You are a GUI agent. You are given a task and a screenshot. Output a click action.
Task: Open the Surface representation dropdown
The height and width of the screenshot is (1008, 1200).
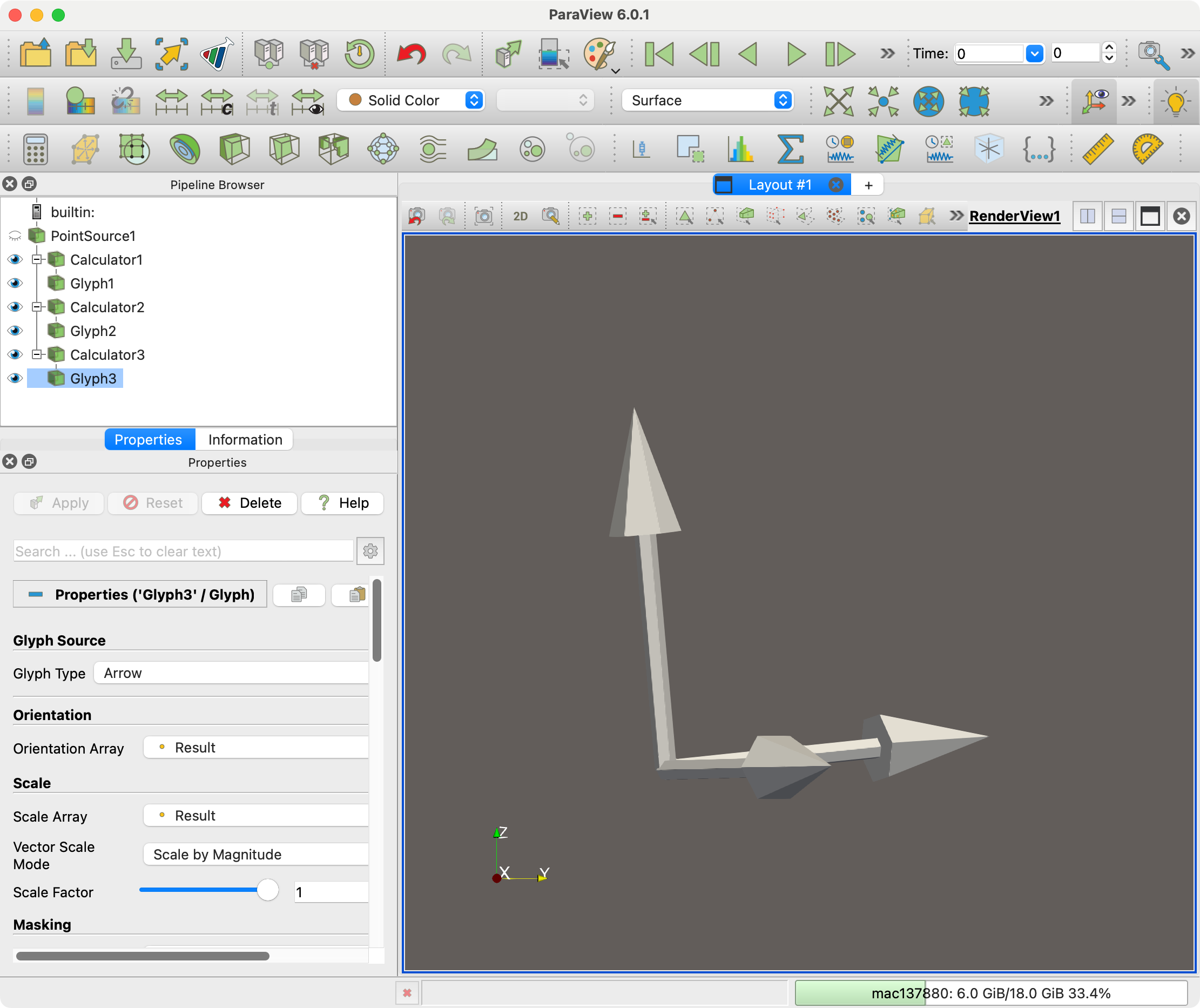click(708, 100)
